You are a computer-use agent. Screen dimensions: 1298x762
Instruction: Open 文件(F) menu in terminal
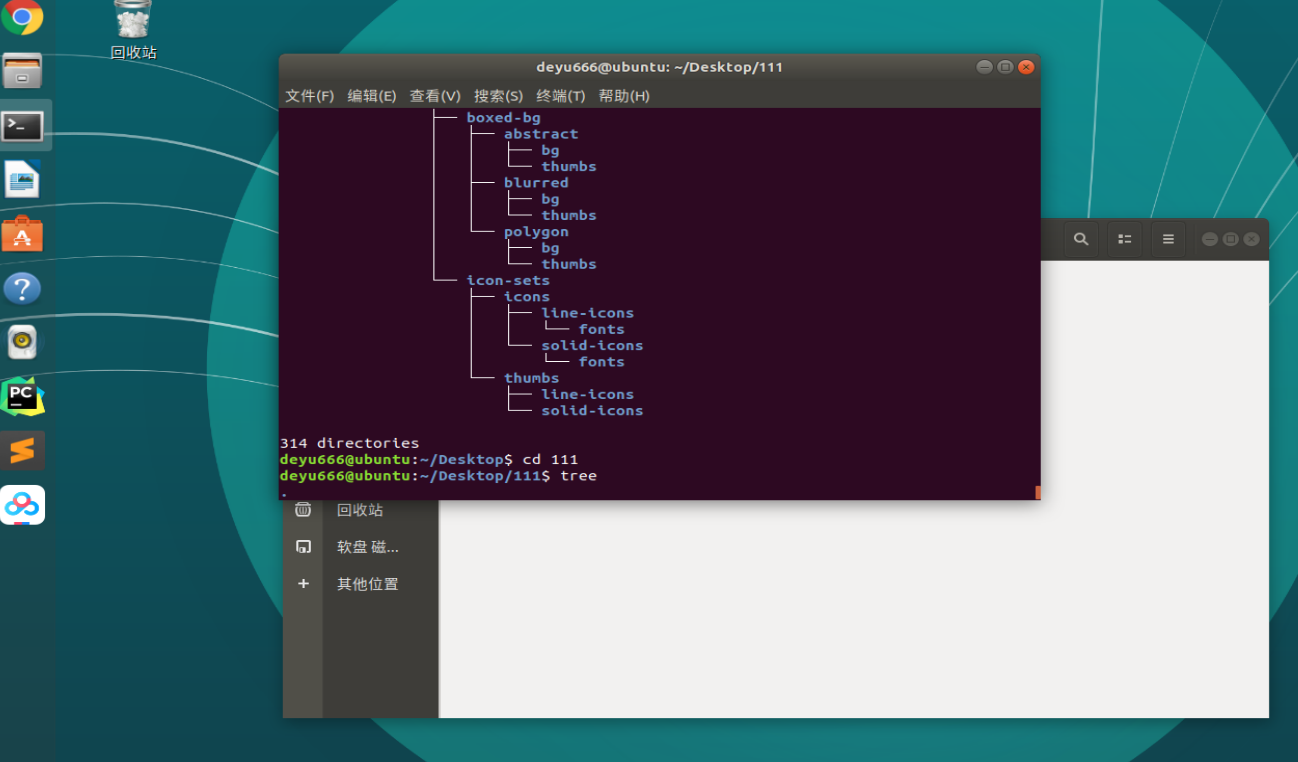[x=310, y=96]
